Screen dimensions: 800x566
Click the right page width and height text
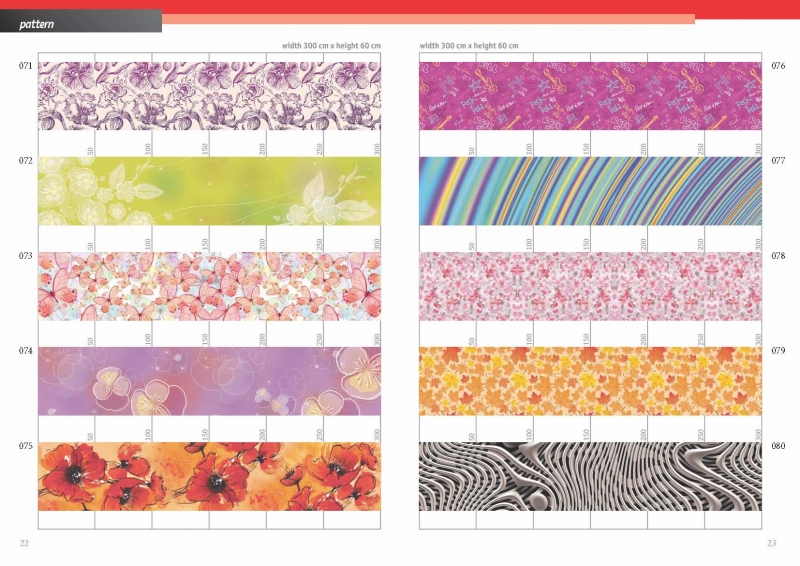click(469, 46)
